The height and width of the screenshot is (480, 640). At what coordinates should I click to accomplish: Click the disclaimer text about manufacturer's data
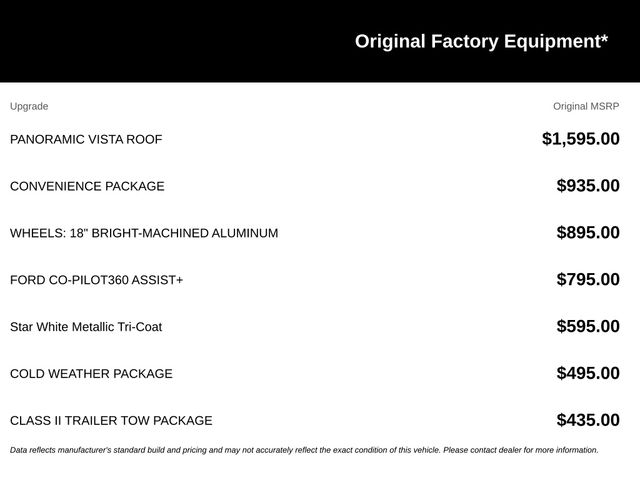[304, 450]
